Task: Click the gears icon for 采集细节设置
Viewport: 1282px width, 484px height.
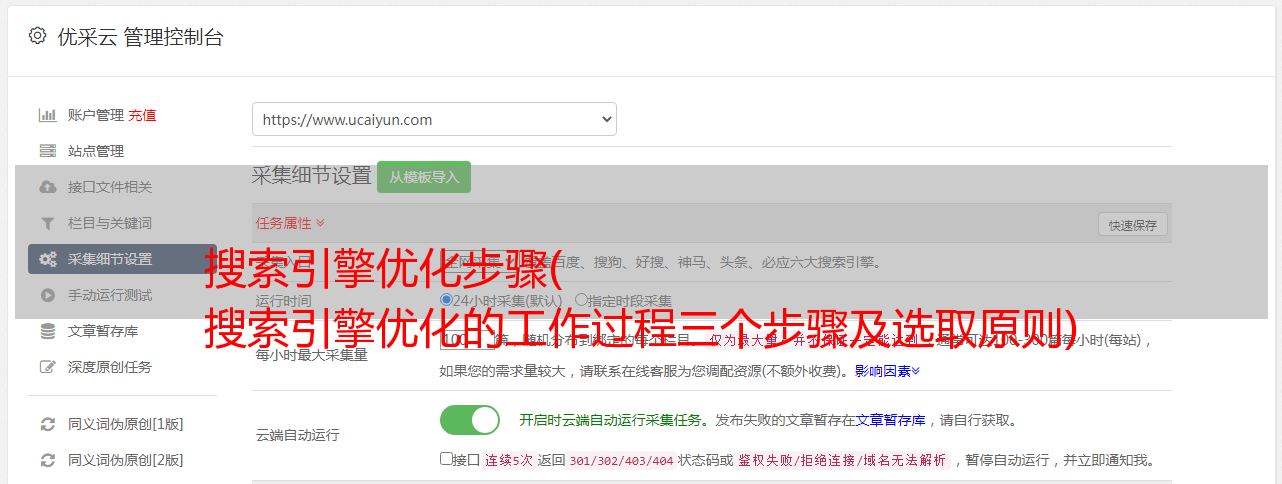Action: [47, 259]
